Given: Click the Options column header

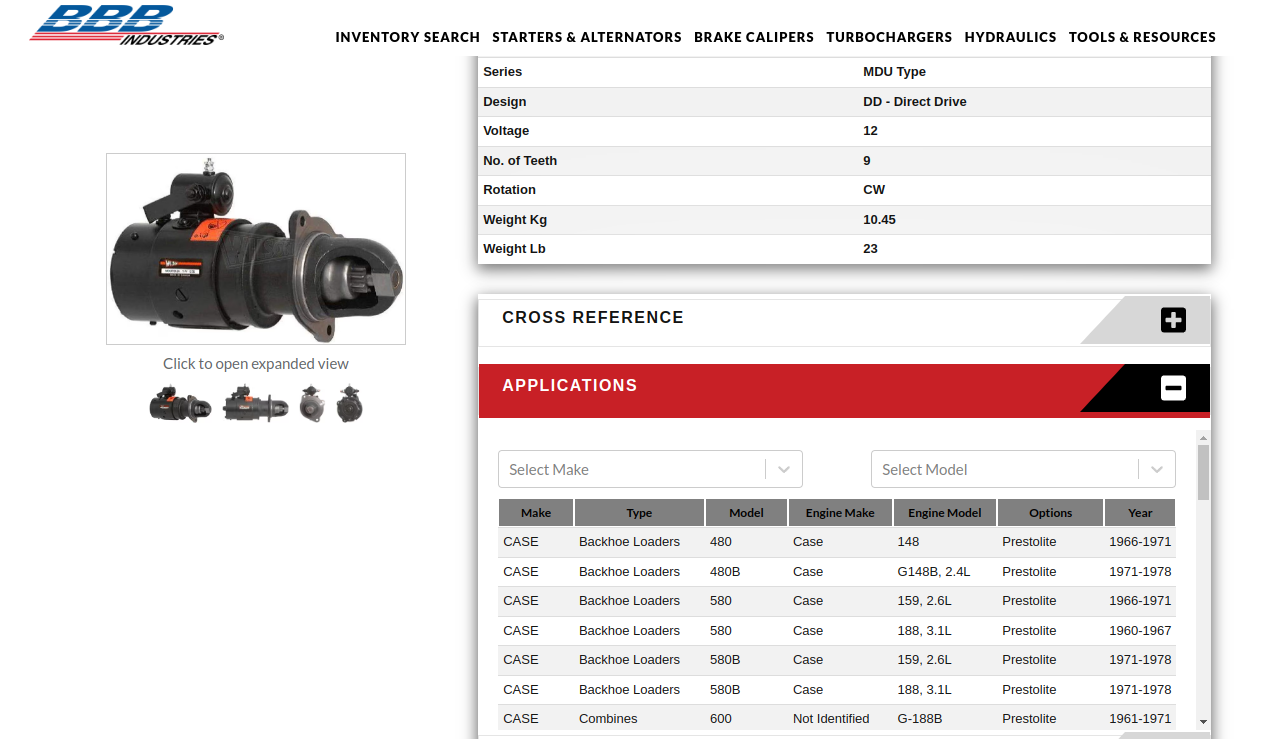Looking at the screenshot, I should [1050, 513].
